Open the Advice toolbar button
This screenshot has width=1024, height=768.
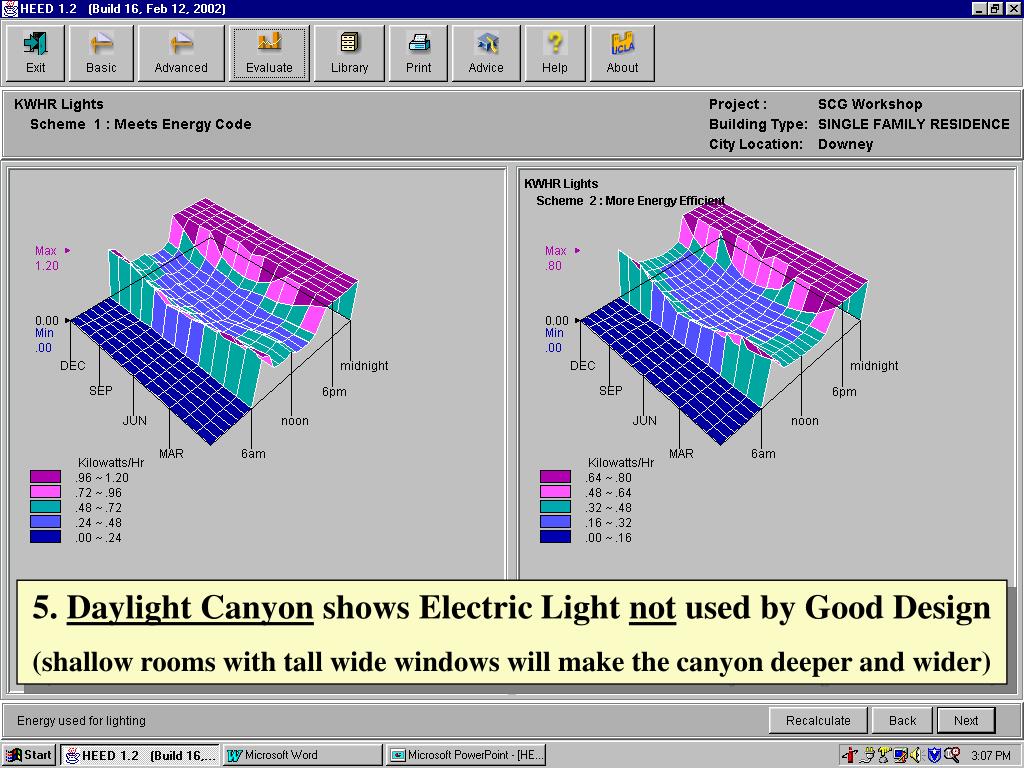[x=486, y=54]
